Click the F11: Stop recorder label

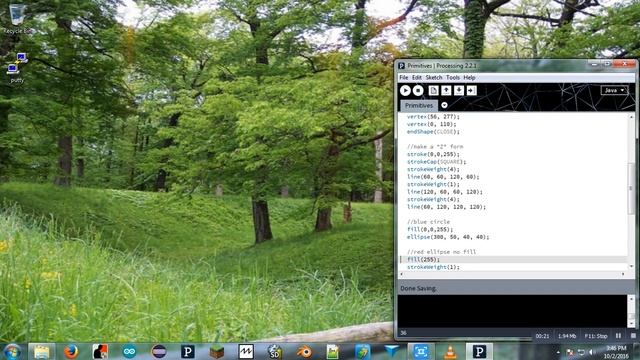(596, 336)
